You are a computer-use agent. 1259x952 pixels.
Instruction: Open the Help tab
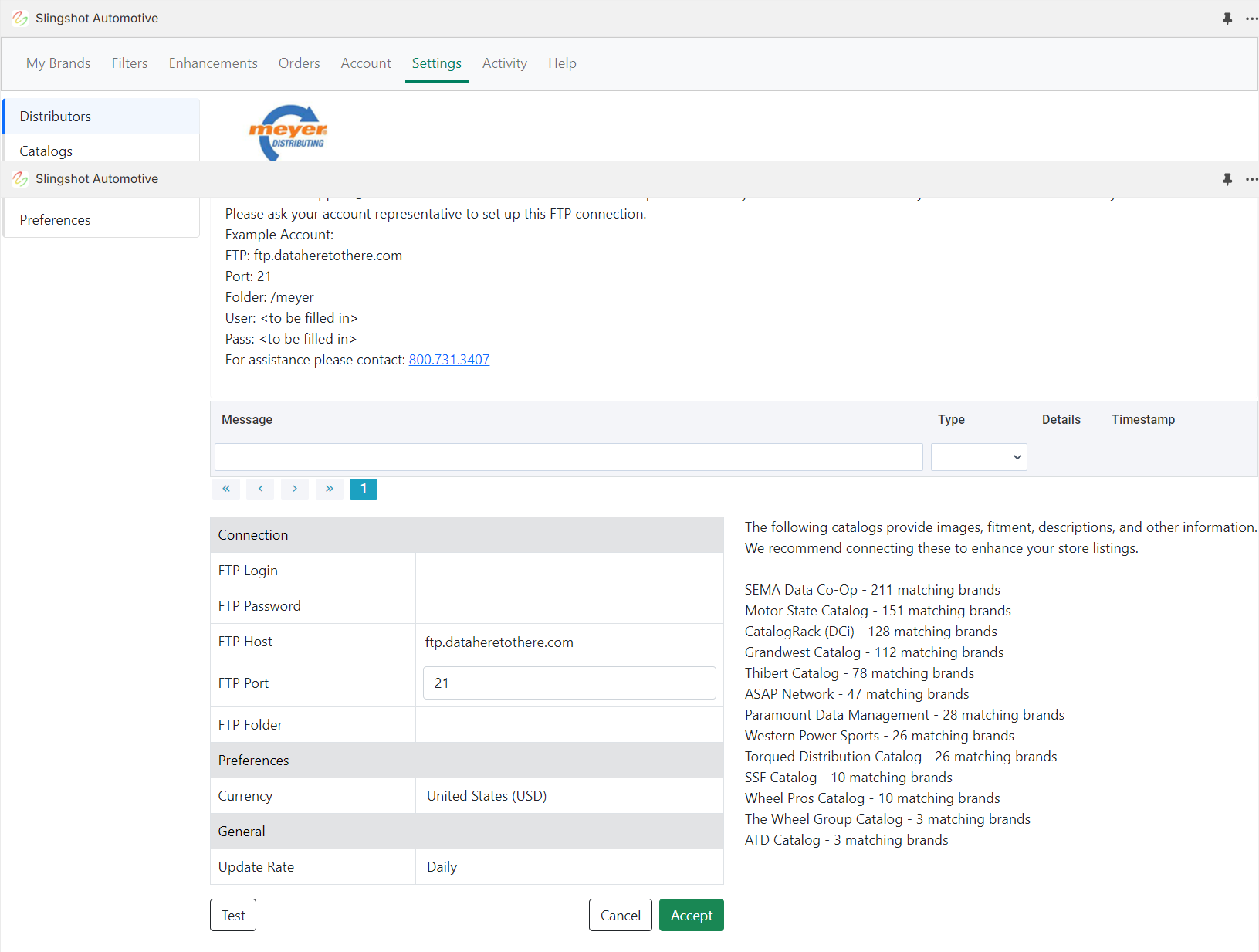click(x=562, y=63)
